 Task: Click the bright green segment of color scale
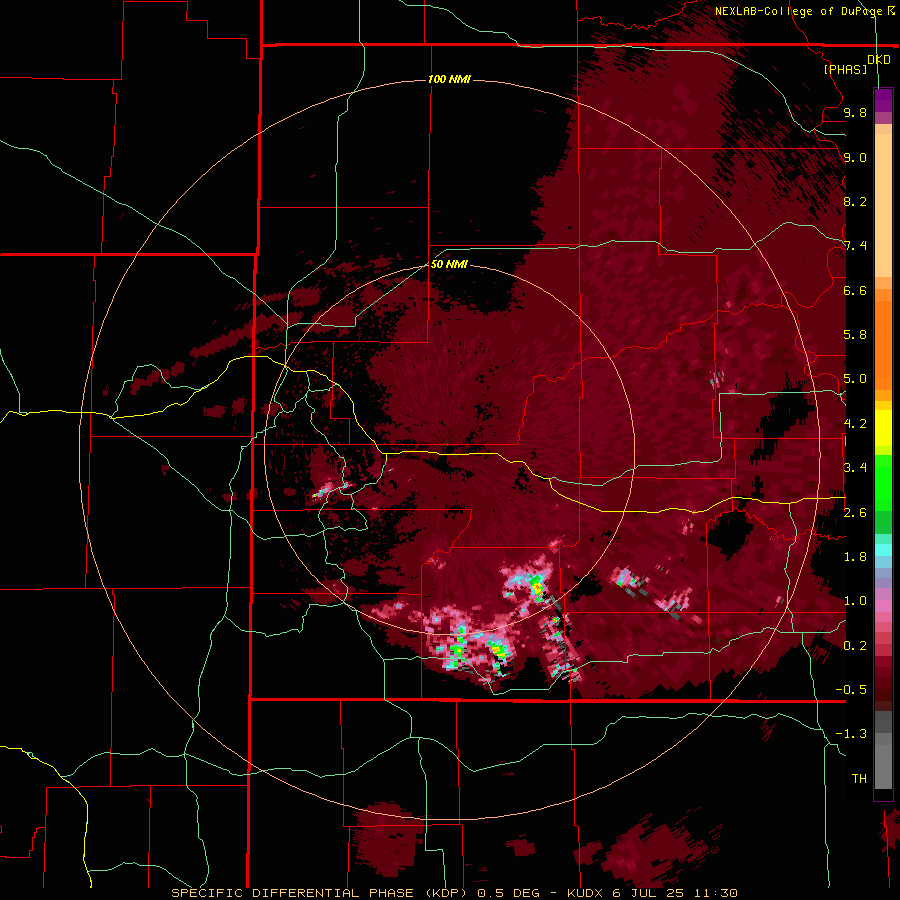pos(883,482)
